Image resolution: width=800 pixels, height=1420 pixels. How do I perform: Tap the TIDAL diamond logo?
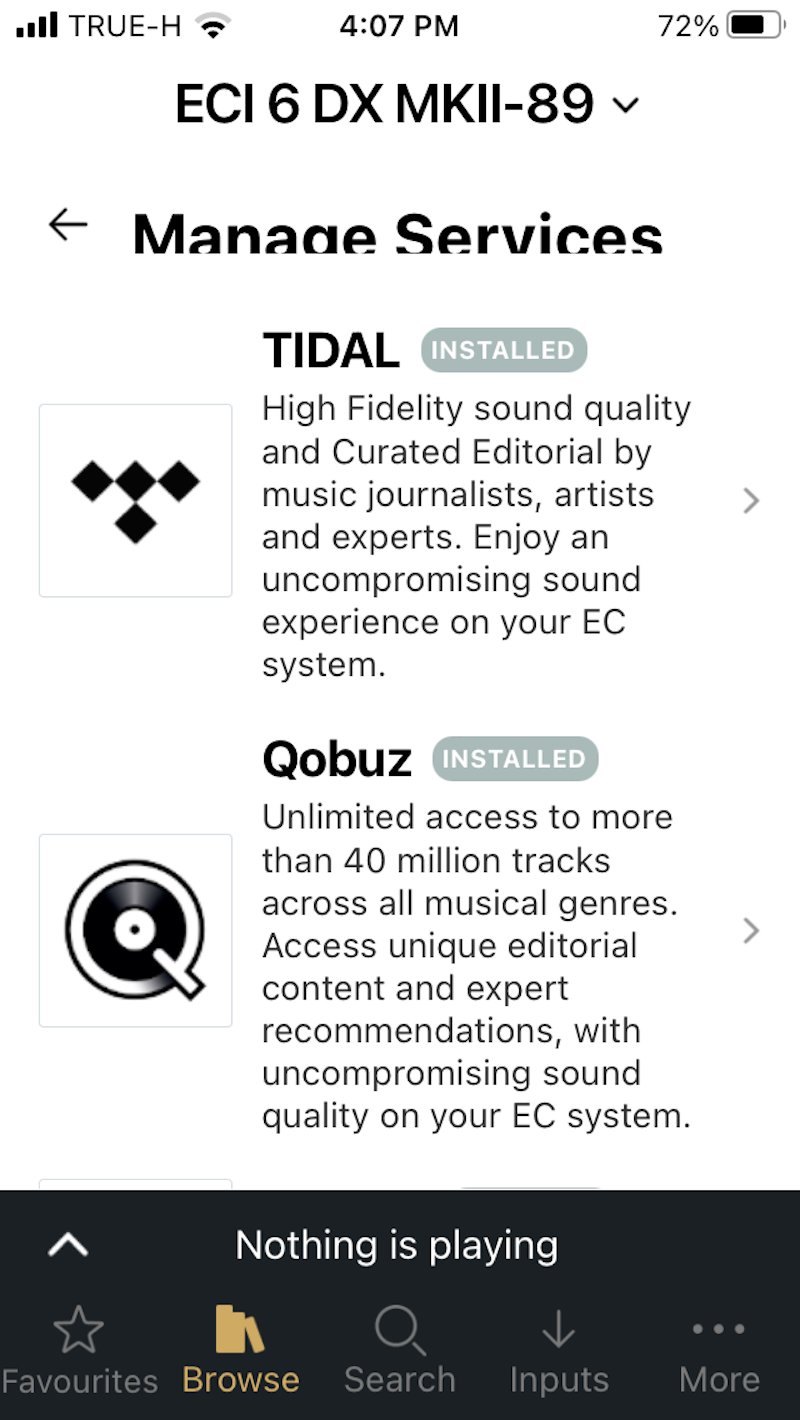click(136, 500)
